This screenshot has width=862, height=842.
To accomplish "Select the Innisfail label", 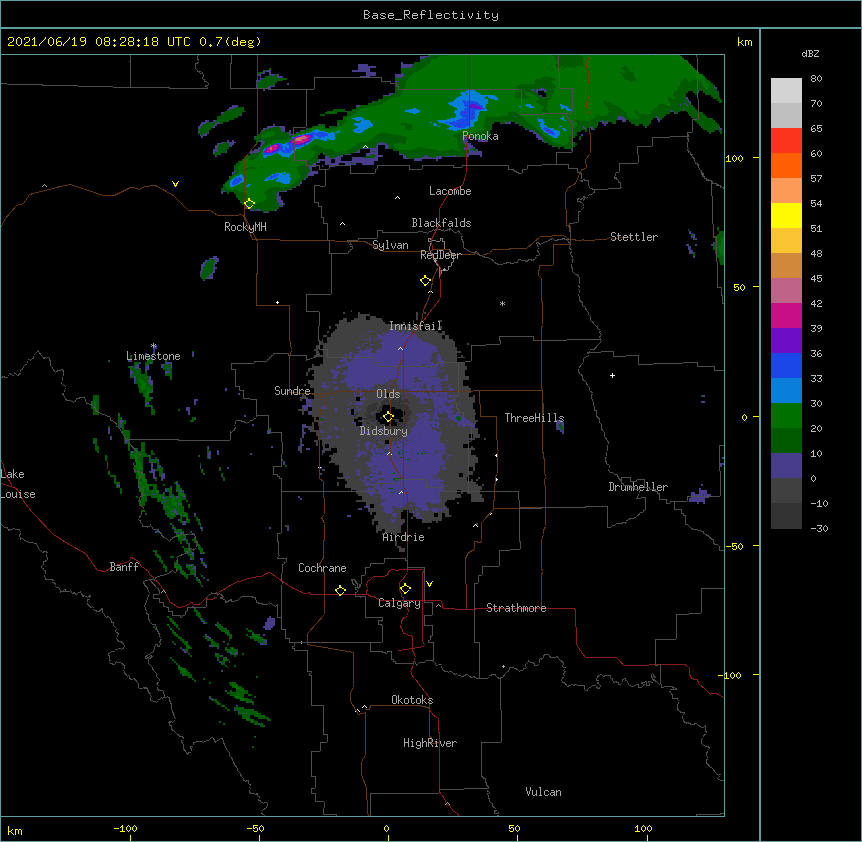I will 416,326.
